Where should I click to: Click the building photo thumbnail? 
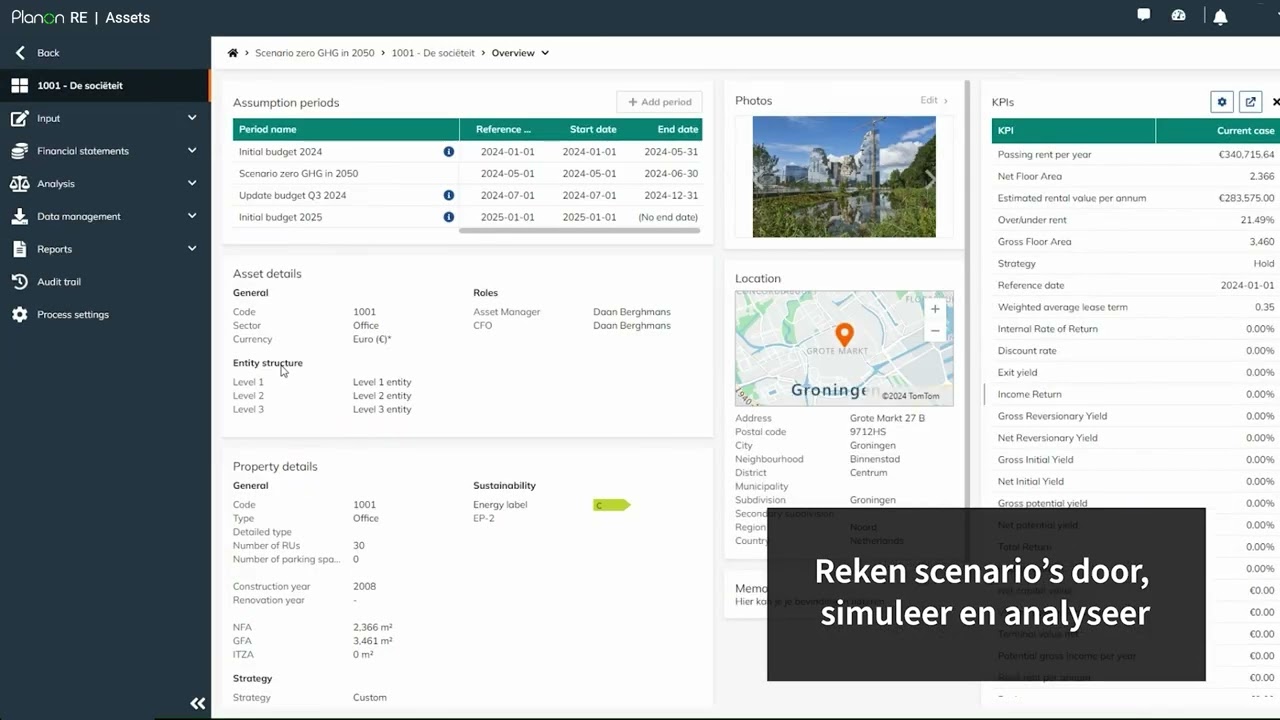click(x=844, y=177)
